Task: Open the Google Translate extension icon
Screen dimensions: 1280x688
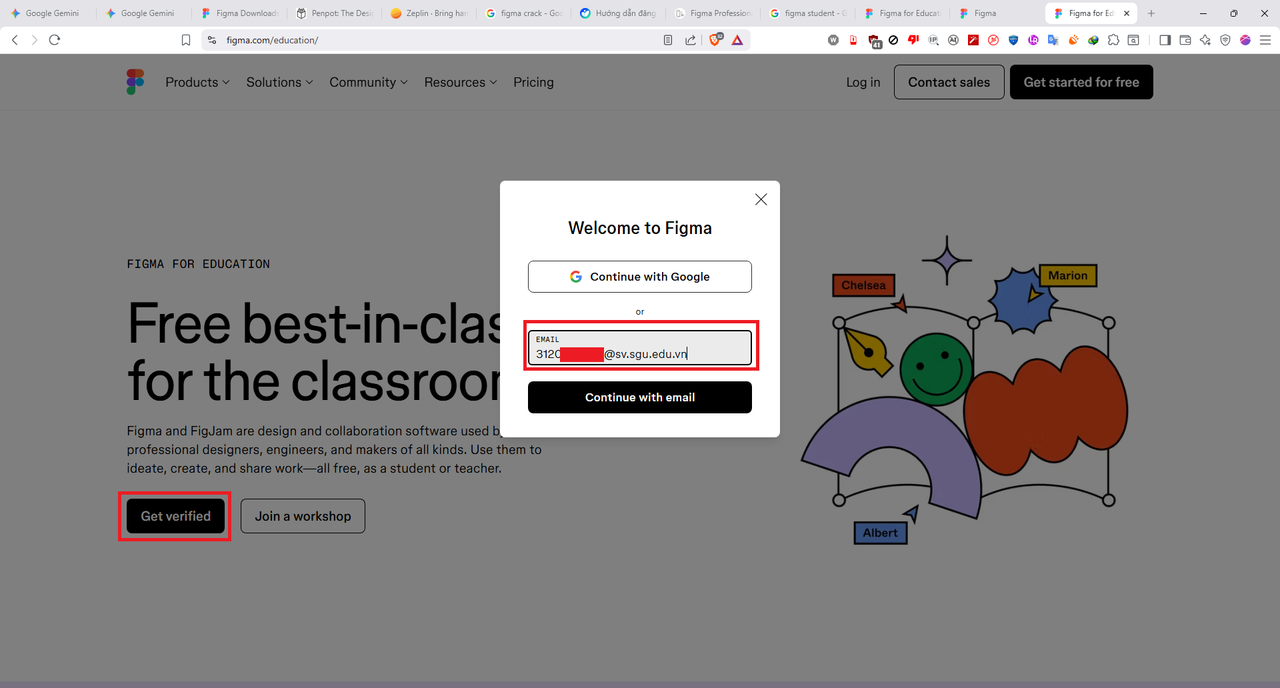Action: pyautogui.click(x=1053, y=40)
